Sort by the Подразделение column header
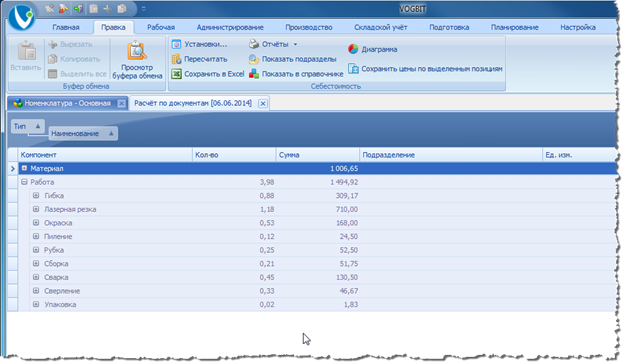This screenshot has height=364, width=624. [x=451, y=155]
